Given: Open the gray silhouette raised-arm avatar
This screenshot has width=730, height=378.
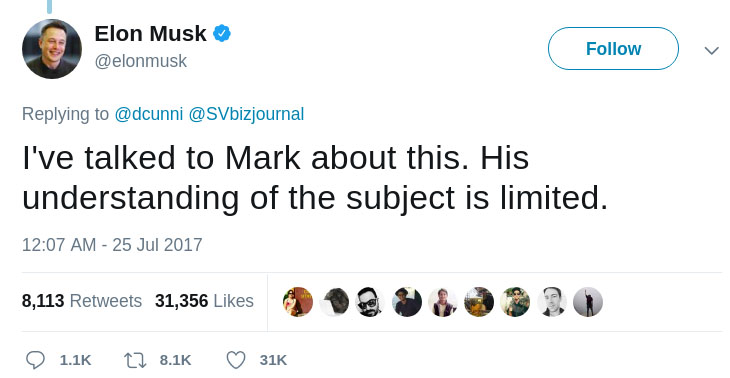Looking at the screenshot, I should 588,302.
